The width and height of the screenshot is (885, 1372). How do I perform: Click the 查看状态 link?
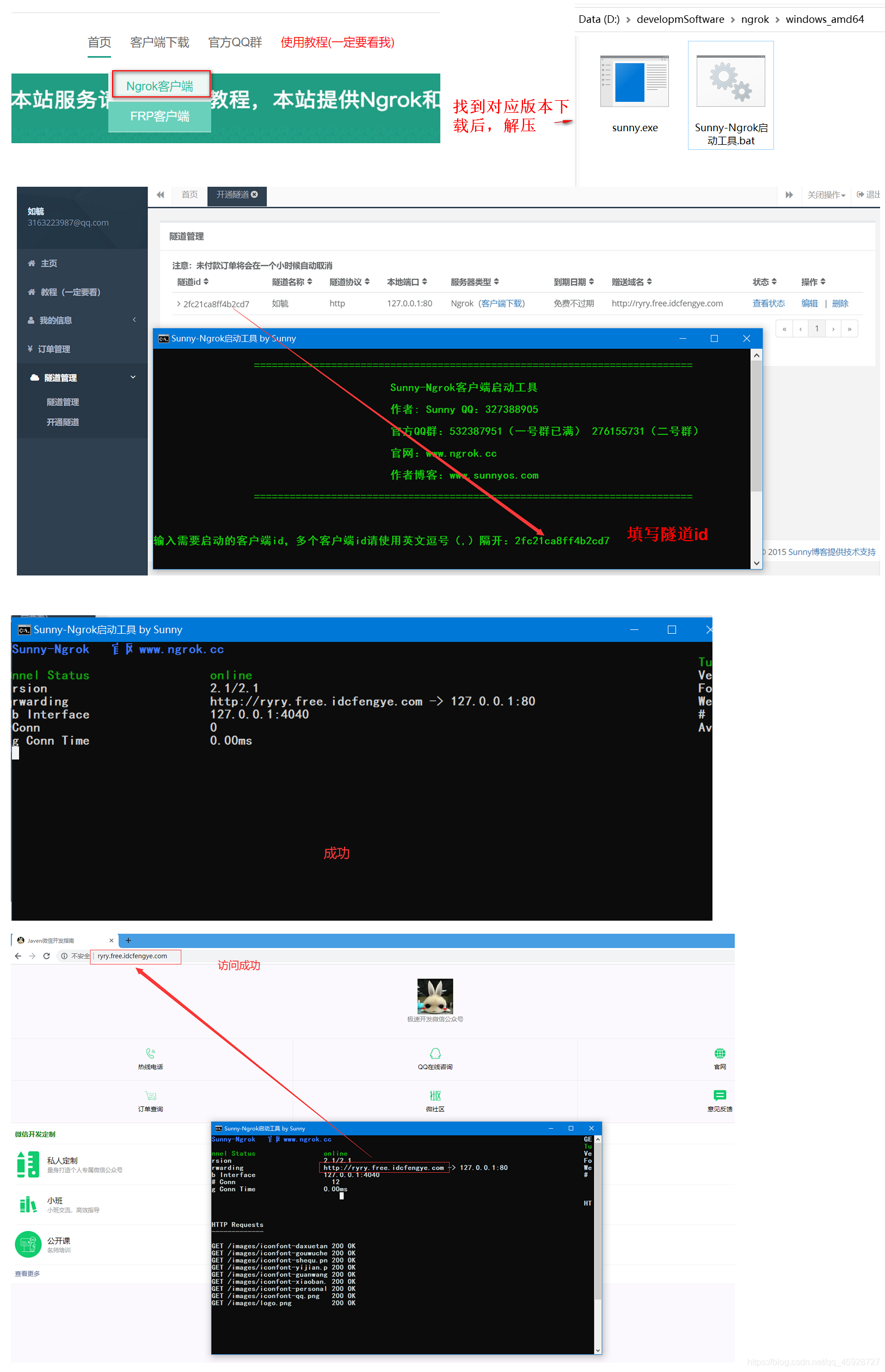tap(769, 303)
